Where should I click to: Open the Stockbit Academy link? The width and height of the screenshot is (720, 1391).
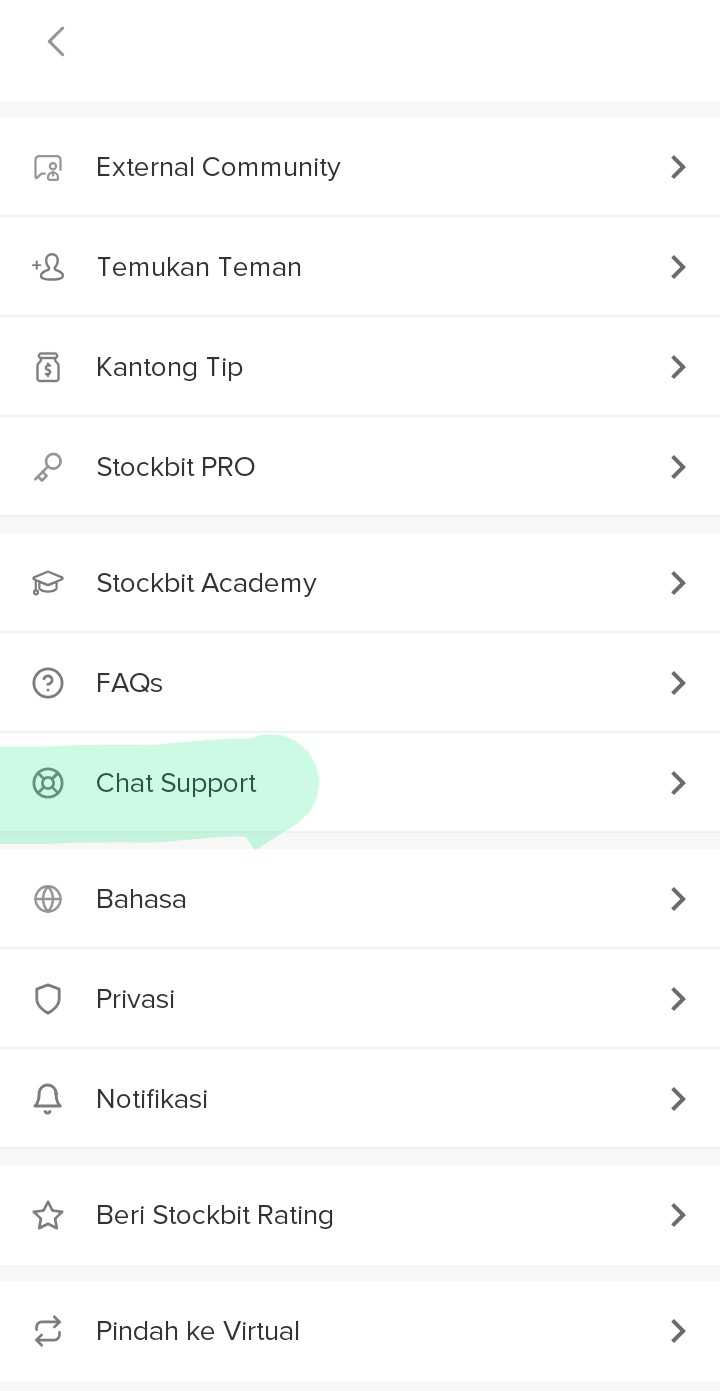[206, 583]
